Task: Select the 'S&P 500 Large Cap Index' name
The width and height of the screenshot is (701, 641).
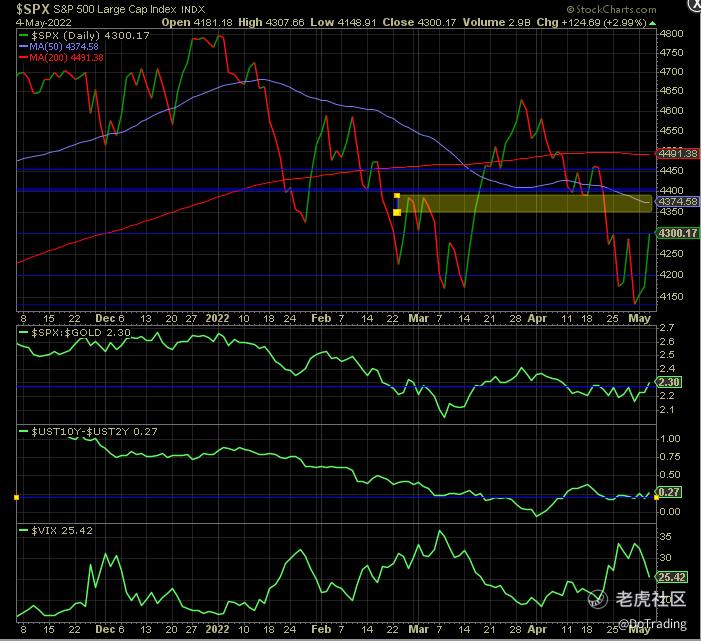Action: point(115,9)
